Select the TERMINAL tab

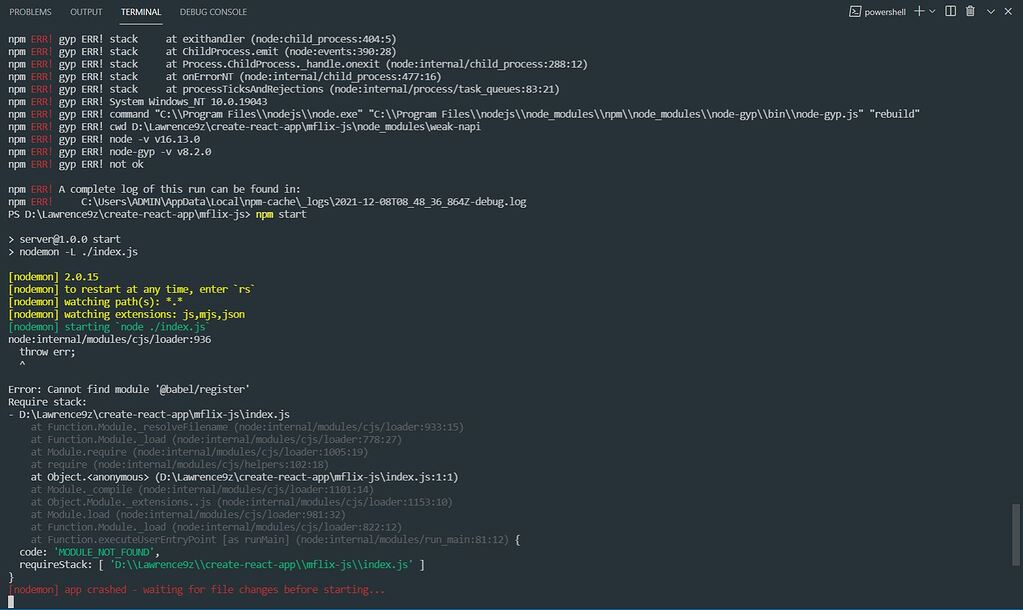[140, 12]
